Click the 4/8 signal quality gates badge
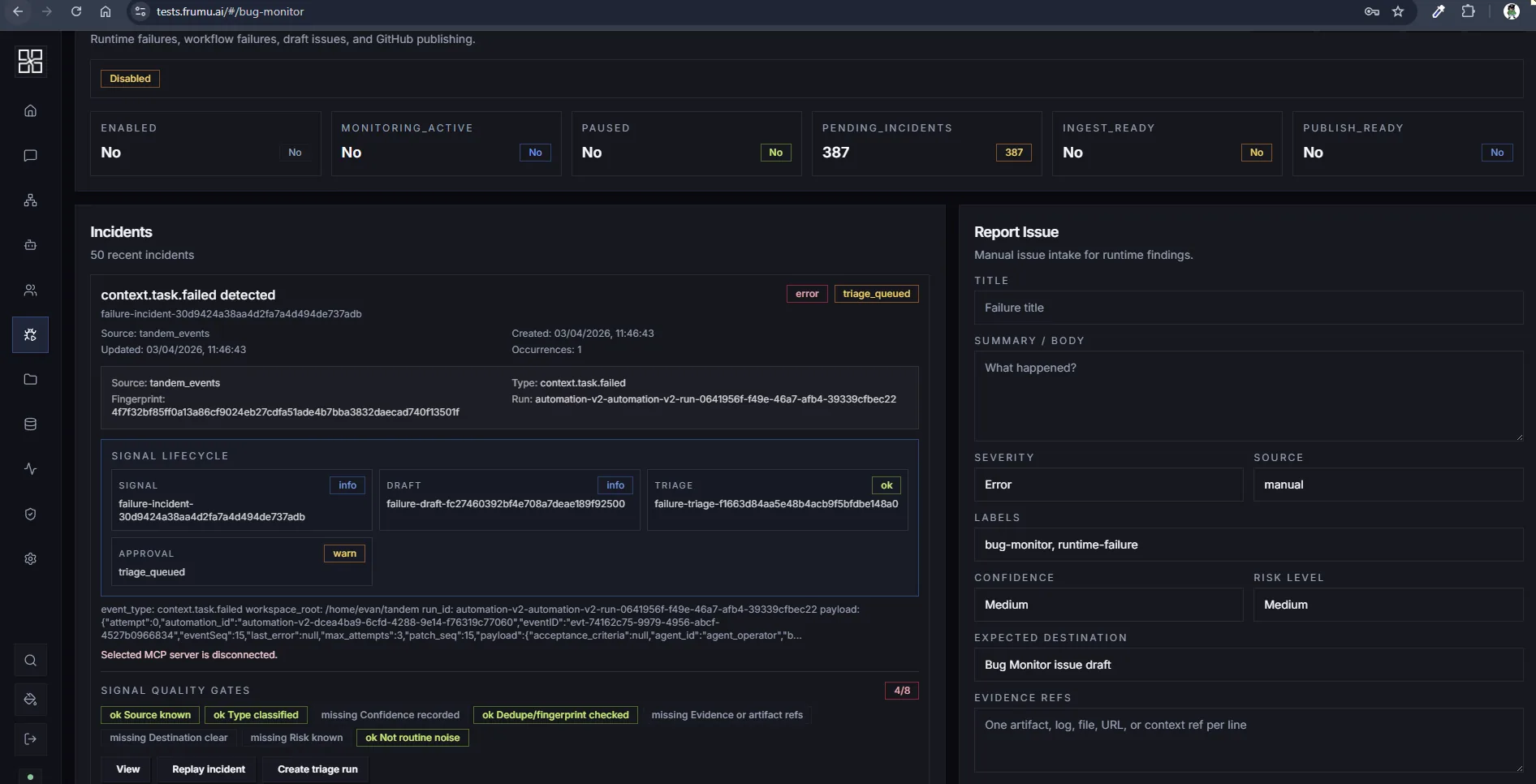 901,691
